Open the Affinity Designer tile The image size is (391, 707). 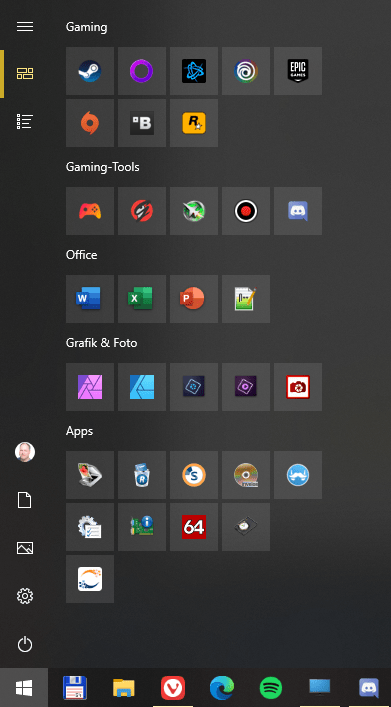[x=142, y=387]
